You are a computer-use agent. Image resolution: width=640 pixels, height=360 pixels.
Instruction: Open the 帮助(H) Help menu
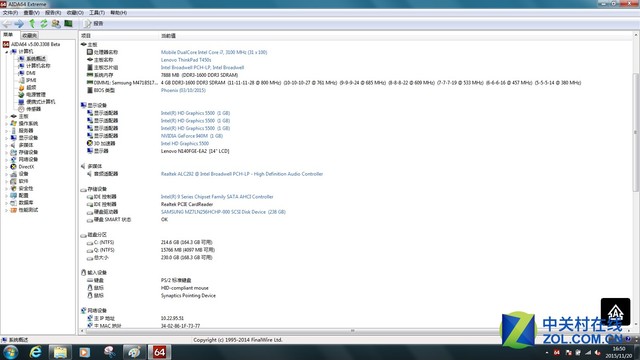(118, 13)
